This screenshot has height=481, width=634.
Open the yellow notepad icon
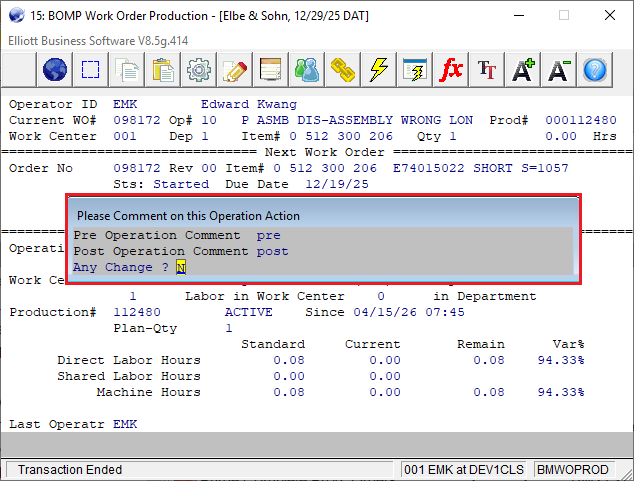pos(271,70)
